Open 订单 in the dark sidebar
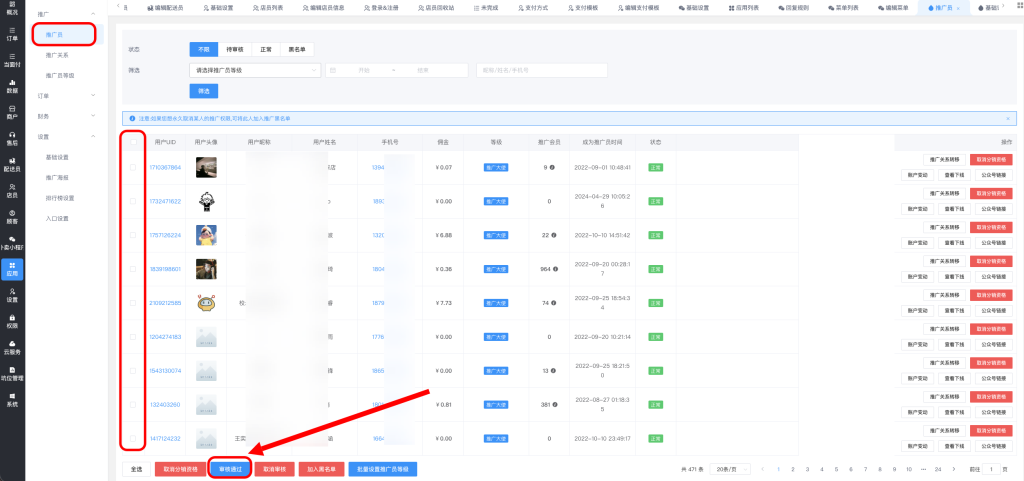 (x=12, y=33)
